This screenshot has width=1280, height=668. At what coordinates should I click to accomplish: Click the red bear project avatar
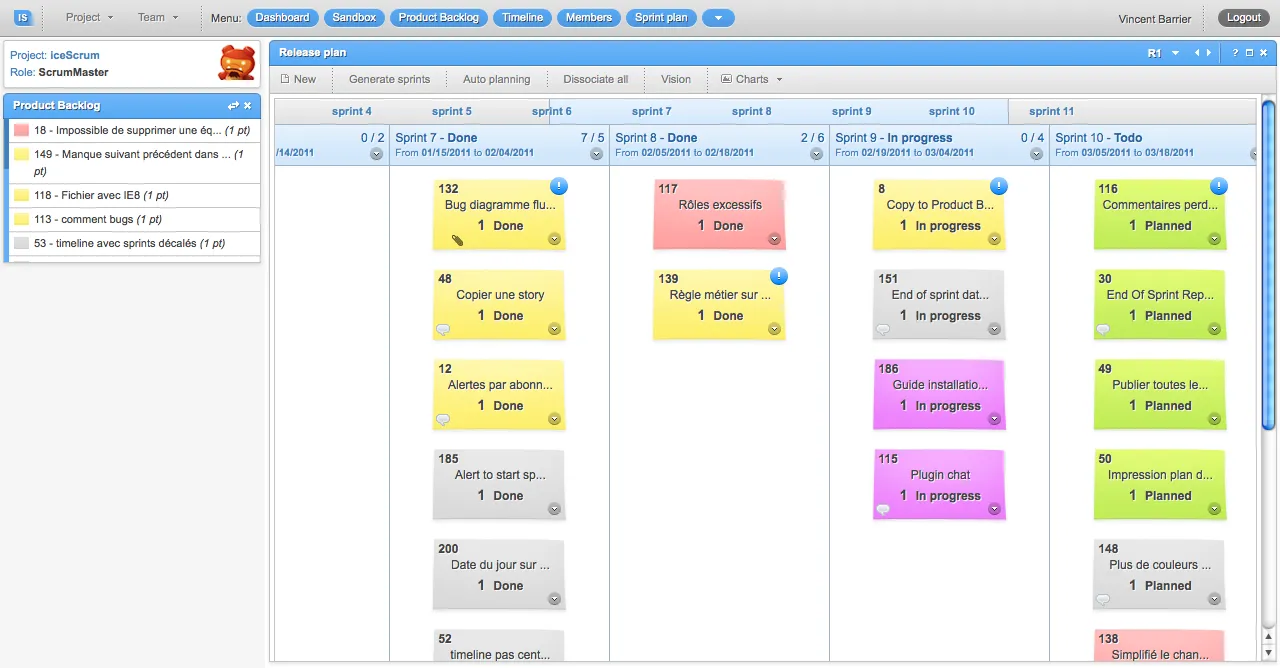pyautogui.click(x=236, y=63)
